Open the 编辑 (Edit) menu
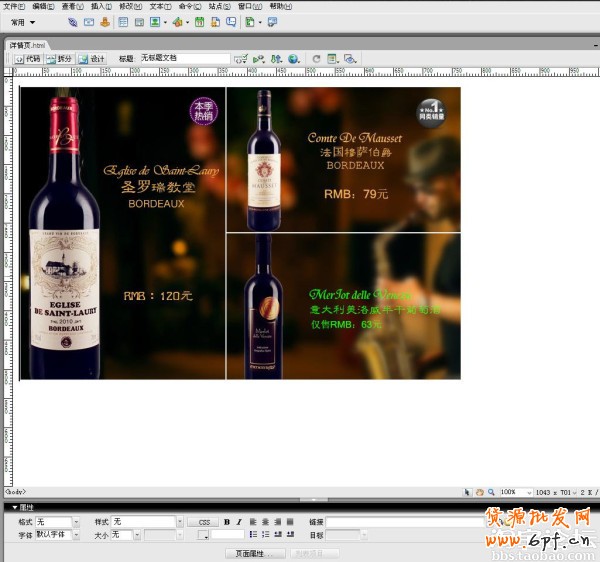The height and width of the screenshot is (562, 600). point(43,7)
